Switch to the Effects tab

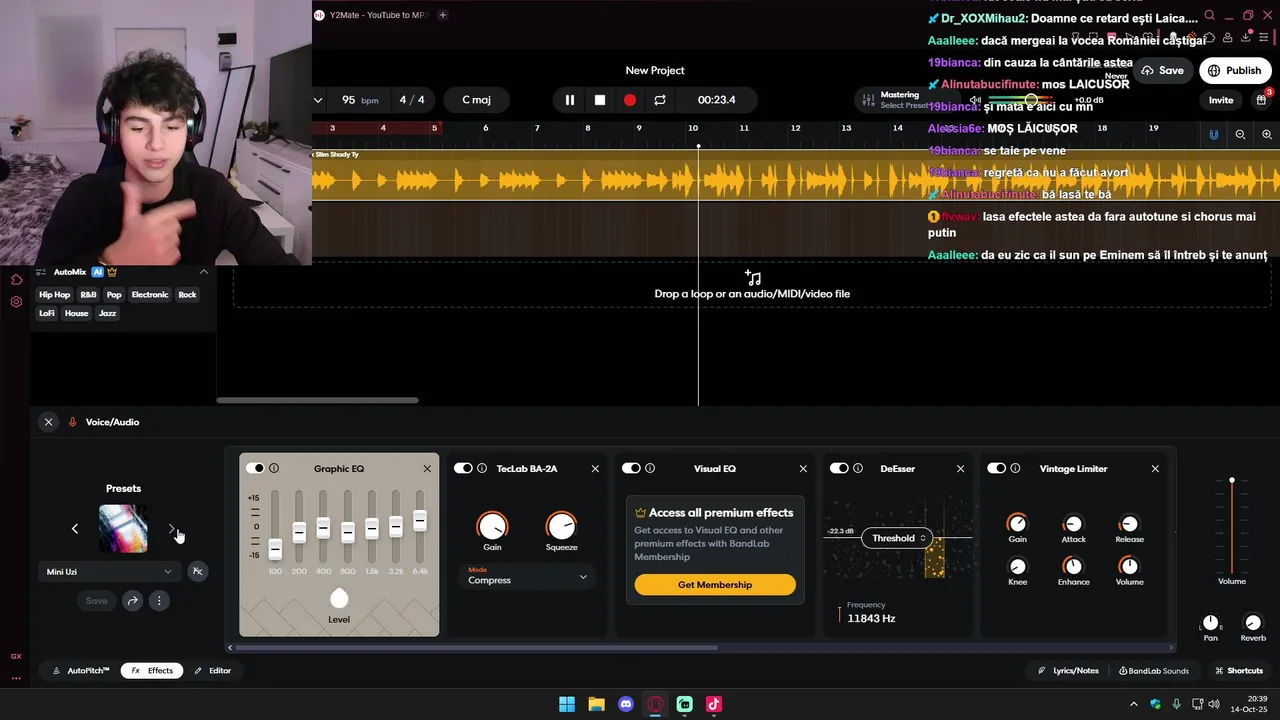pyautogui.click(x=152, y=671)
